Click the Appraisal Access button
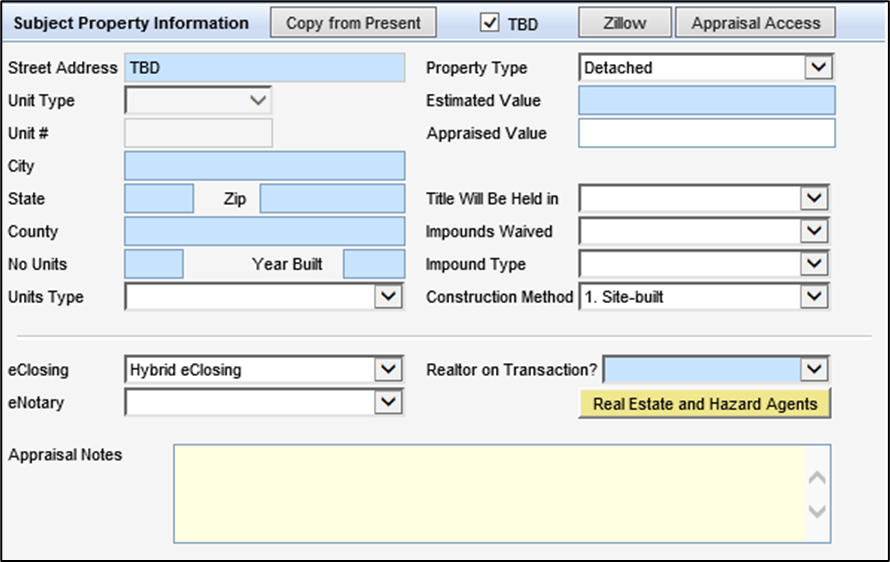This screenshot has width=890, height=562. [x=755, y=22]
